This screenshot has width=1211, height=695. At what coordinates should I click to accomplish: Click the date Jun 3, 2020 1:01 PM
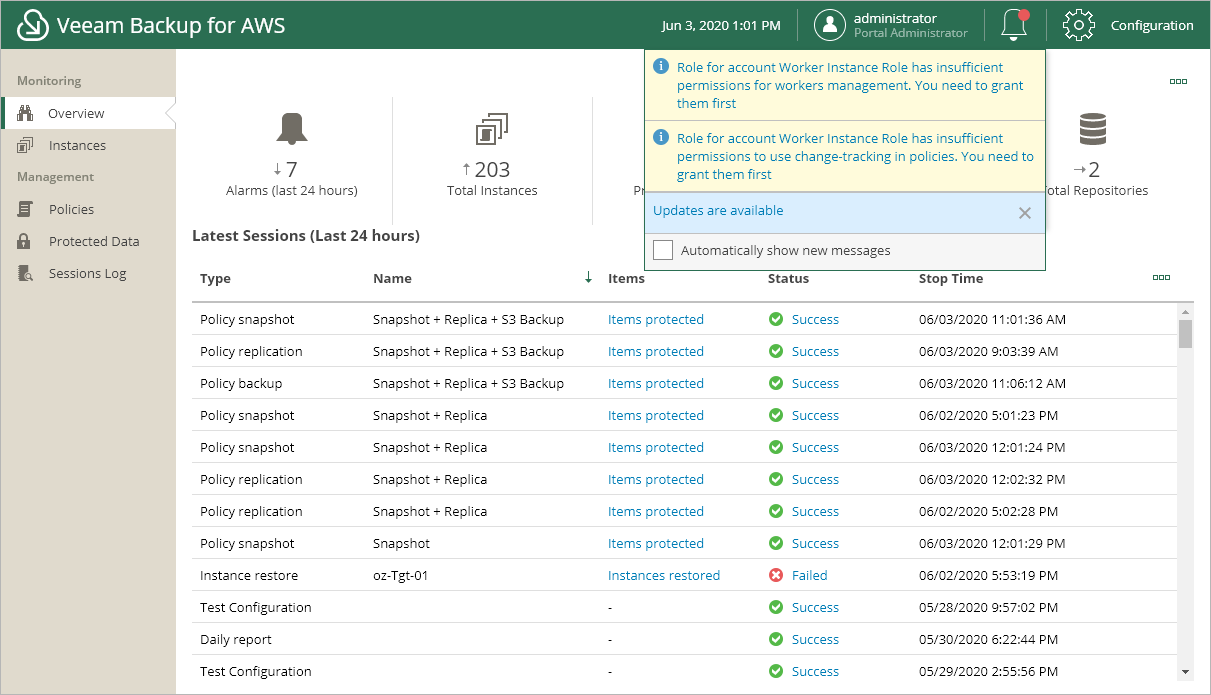click(x=721, y=25)
